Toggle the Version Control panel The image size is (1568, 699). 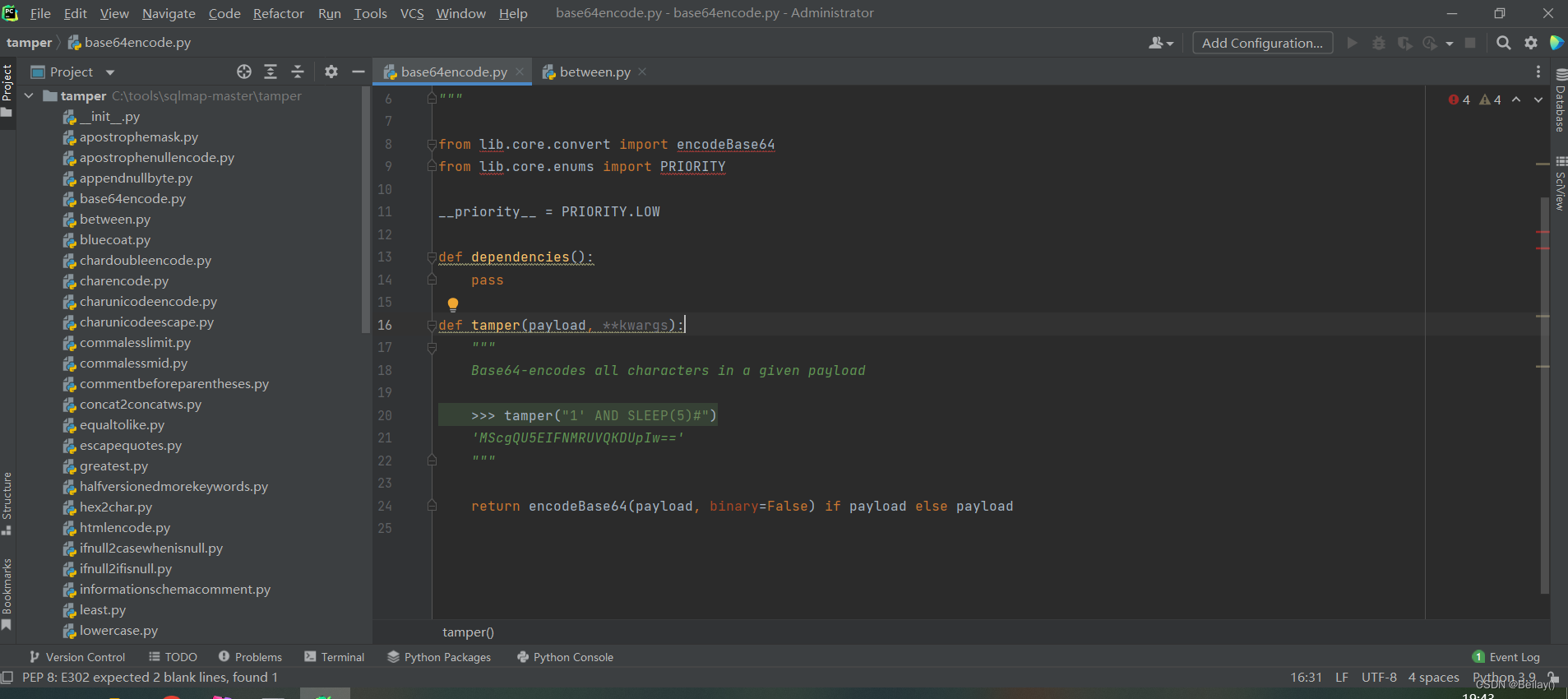[77, 657]
